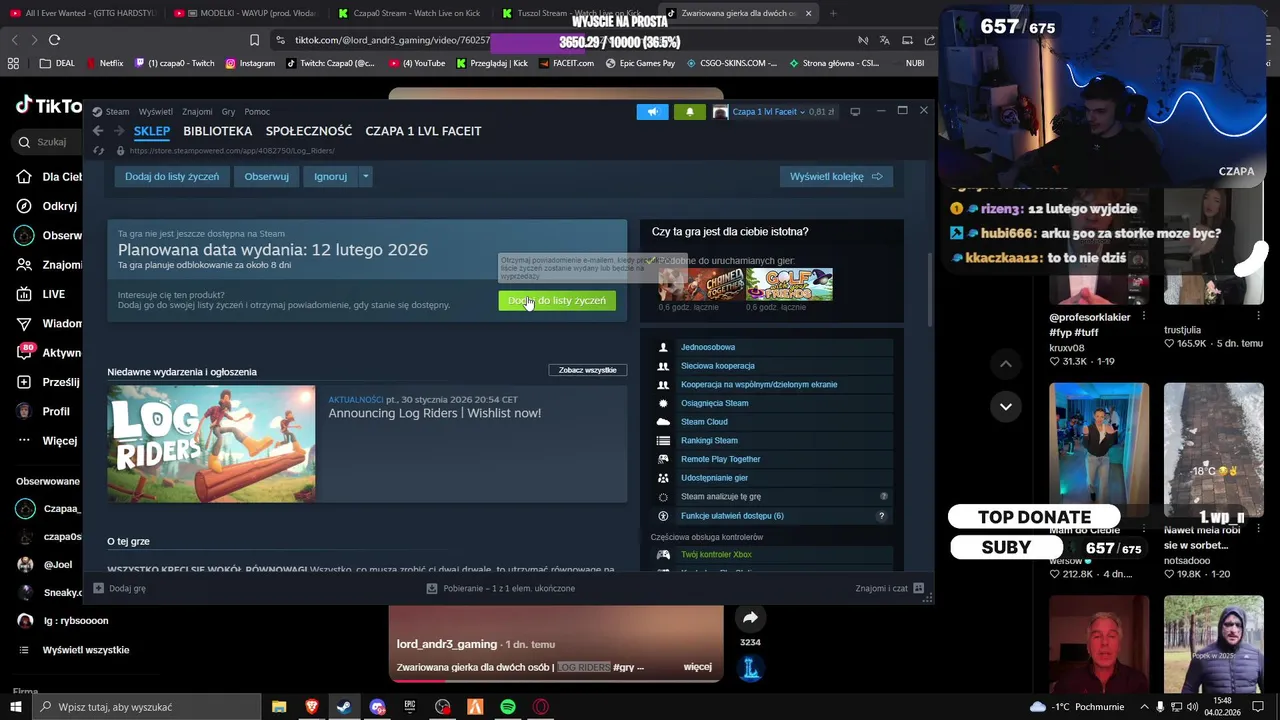Screen dimensions: 1280x720
Task: Open TikTok Prześlij upload icon
Action: [24, 382]
